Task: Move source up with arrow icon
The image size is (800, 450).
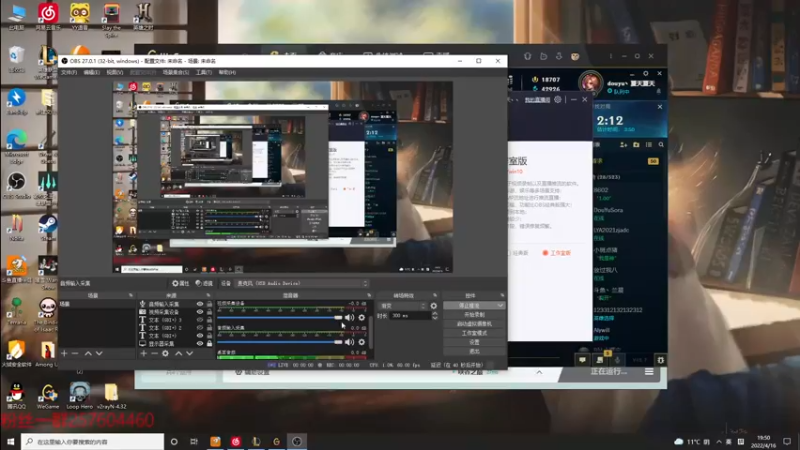Action: coord(179,353)
